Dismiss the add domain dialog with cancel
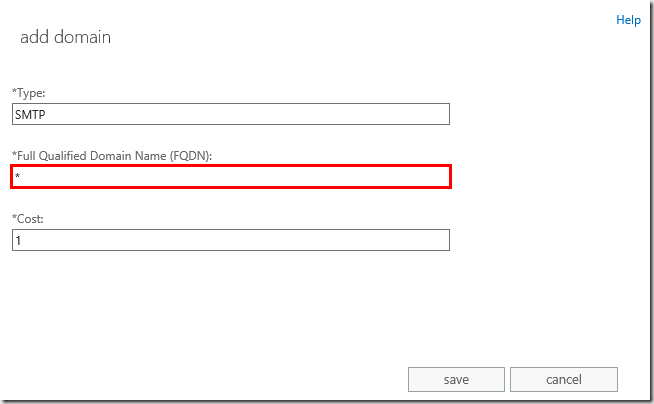The image size is (654, 404). click(563, 379)
